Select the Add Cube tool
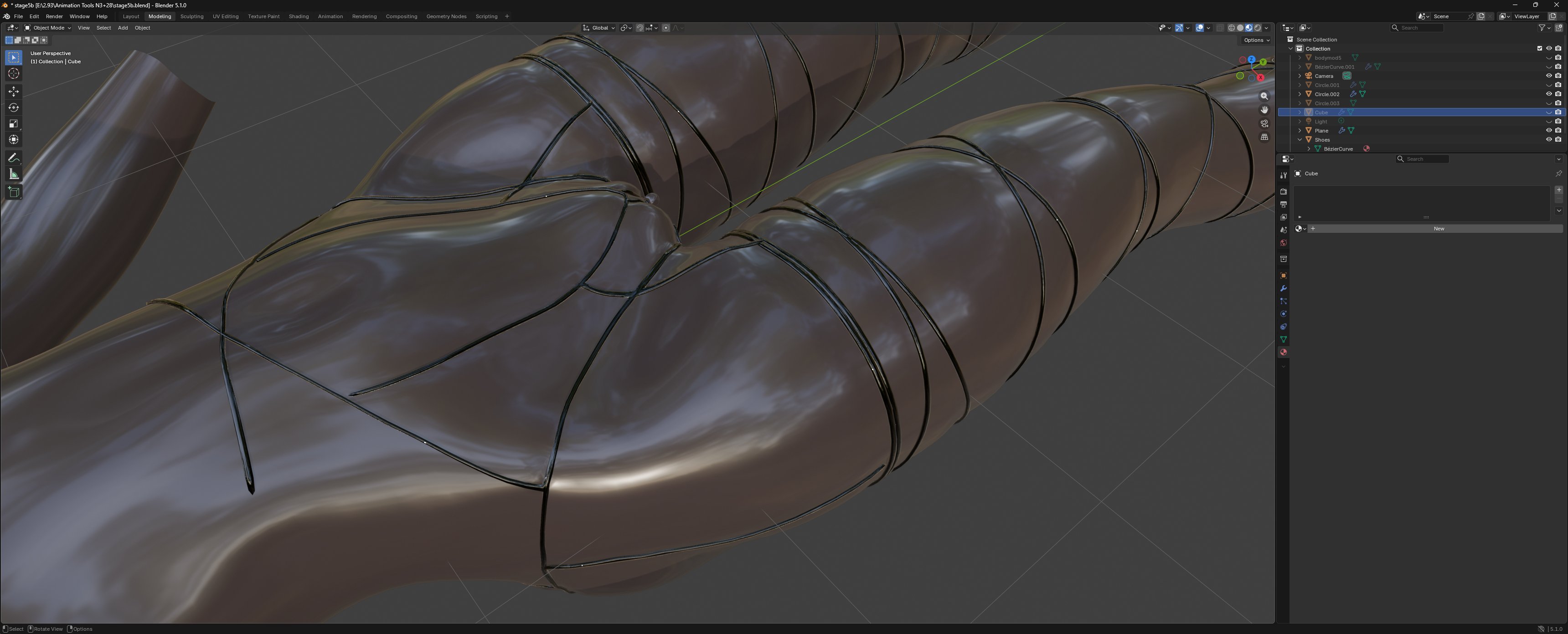Image resolution: width=1568 pixels, height=634 pixels. pos(13,192)
